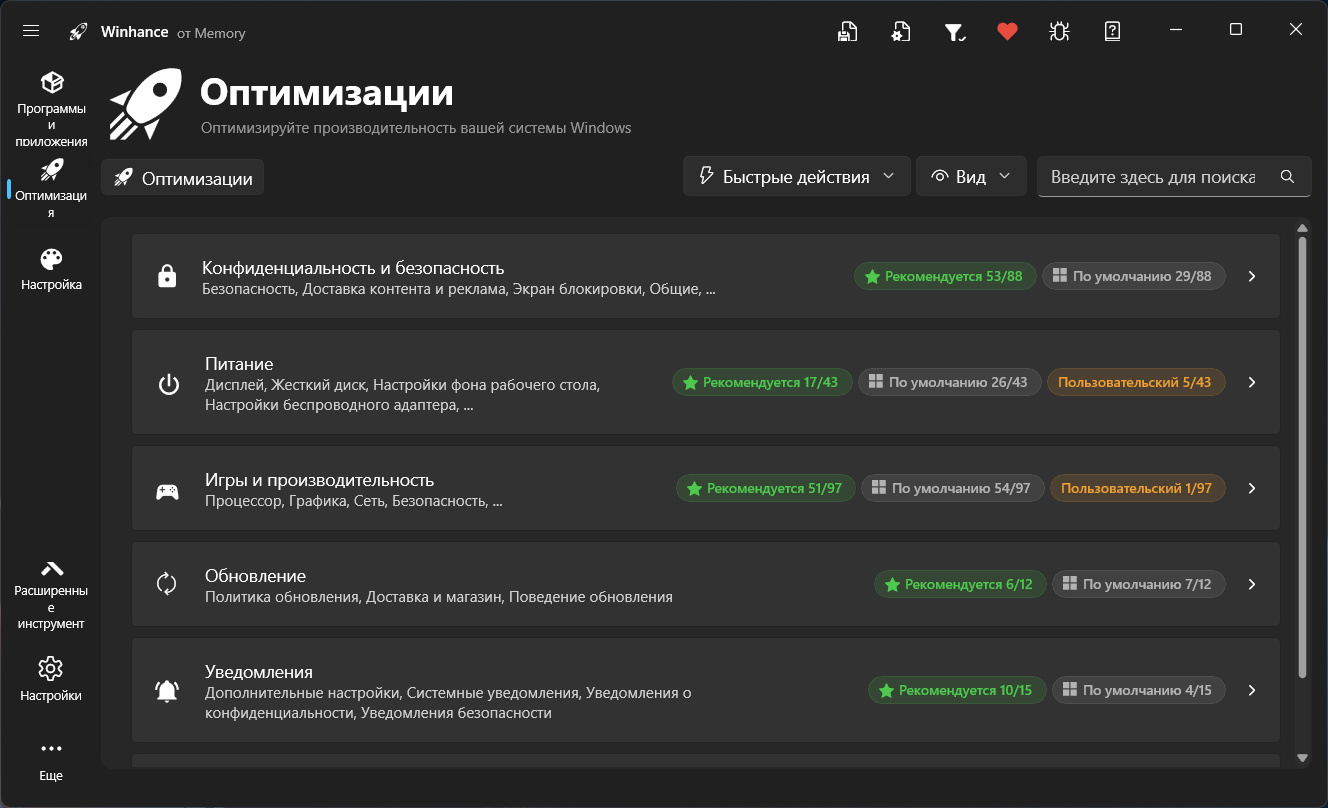Click the По умолчанию 54/97 badge
The height and width of the screenshot is (808, 1328).
point(953,488)
